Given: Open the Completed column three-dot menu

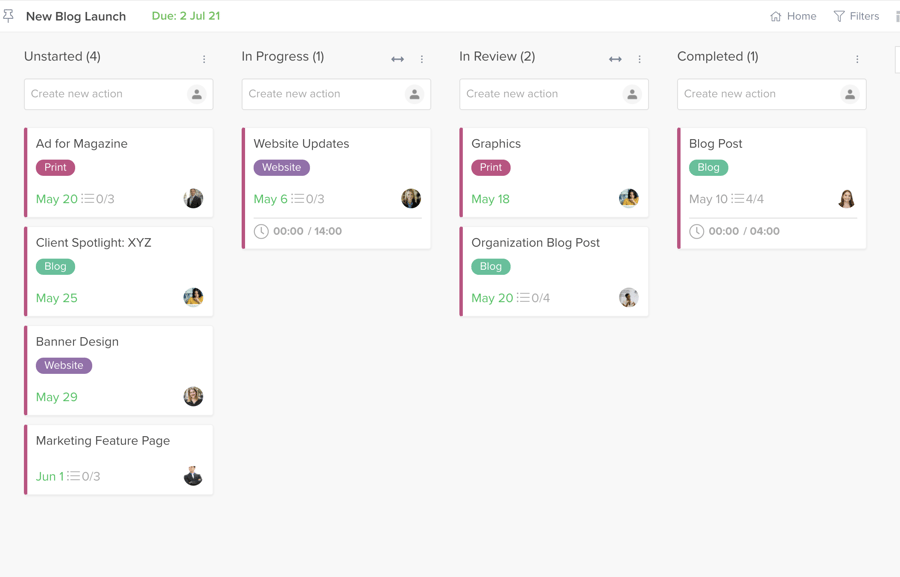Looking at the screenshot, I should [x=857, y=59].
